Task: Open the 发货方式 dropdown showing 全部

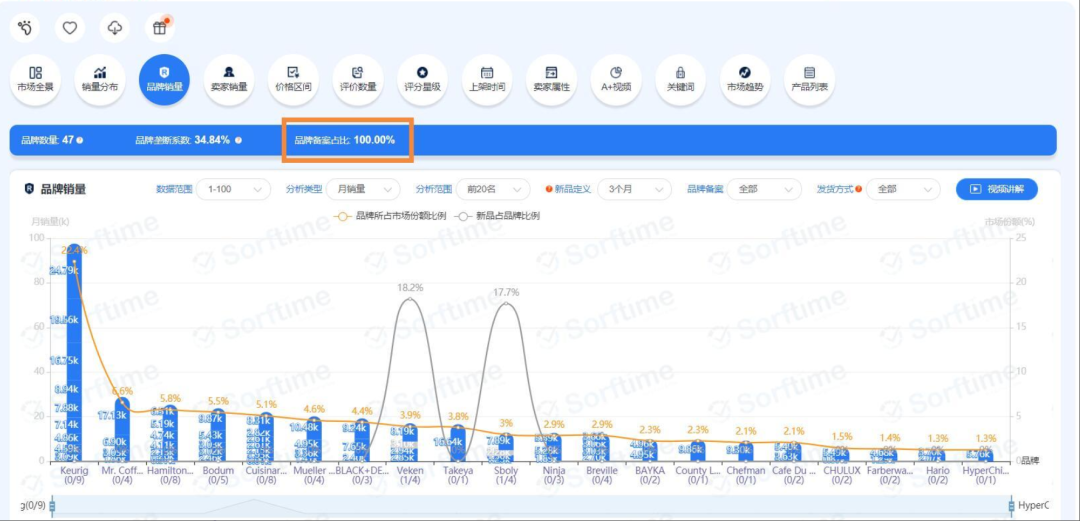Action: [x=903, y=189]
